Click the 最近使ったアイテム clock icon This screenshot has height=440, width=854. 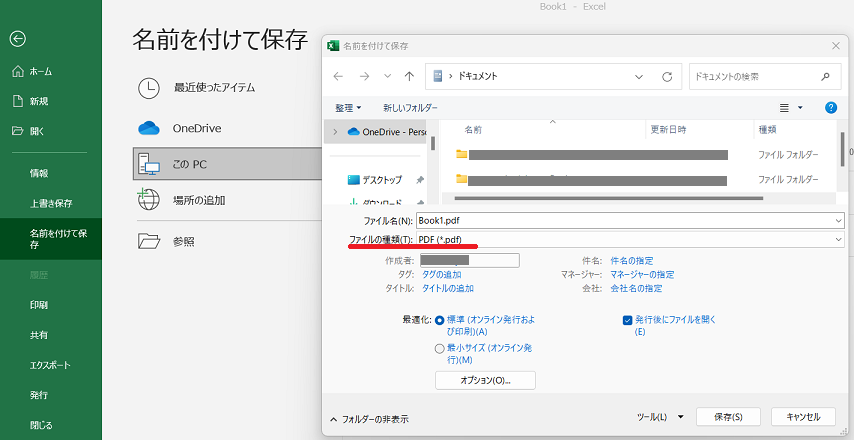149,88
